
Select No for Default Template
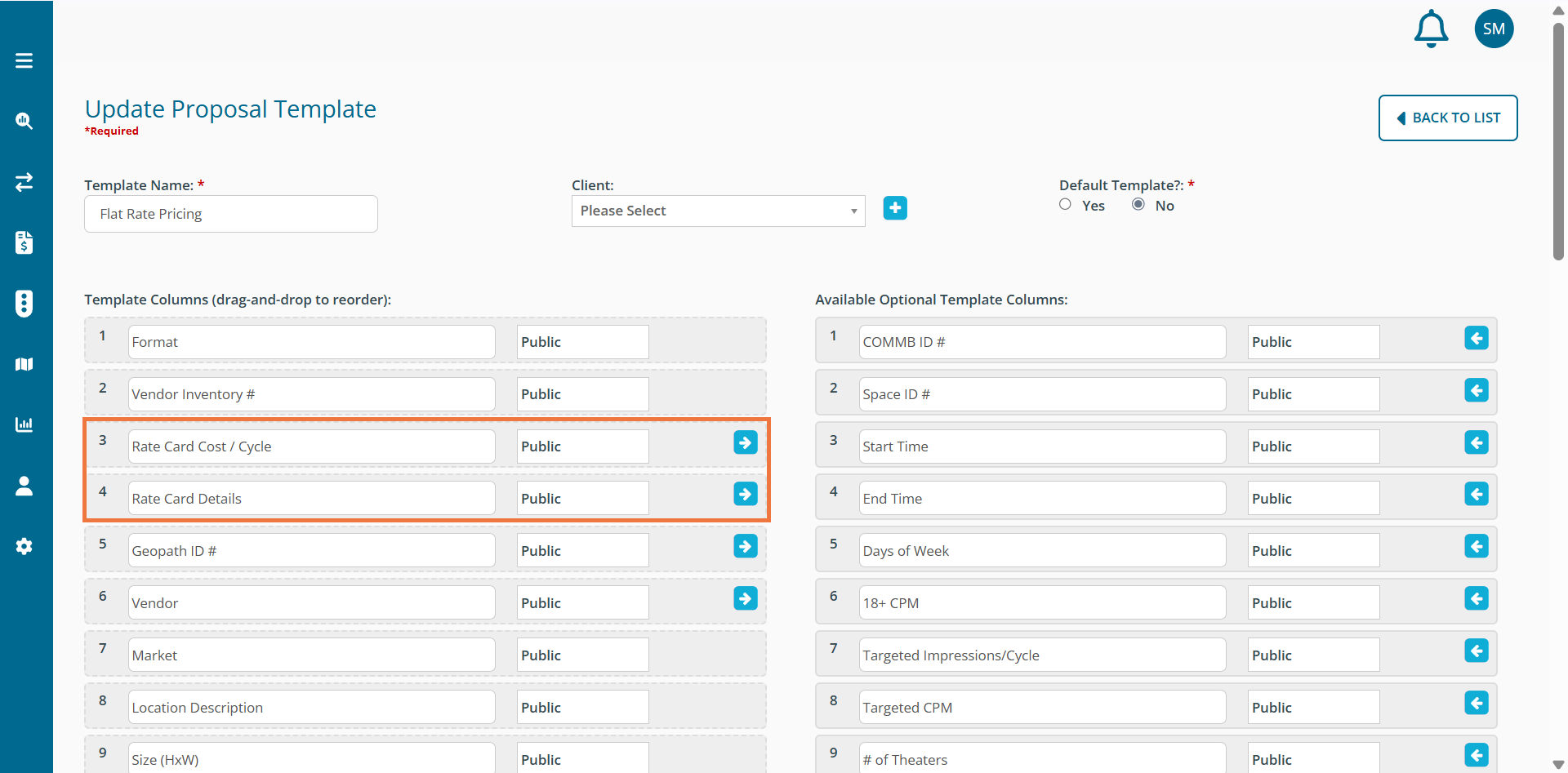click(x=1138, y=205)
